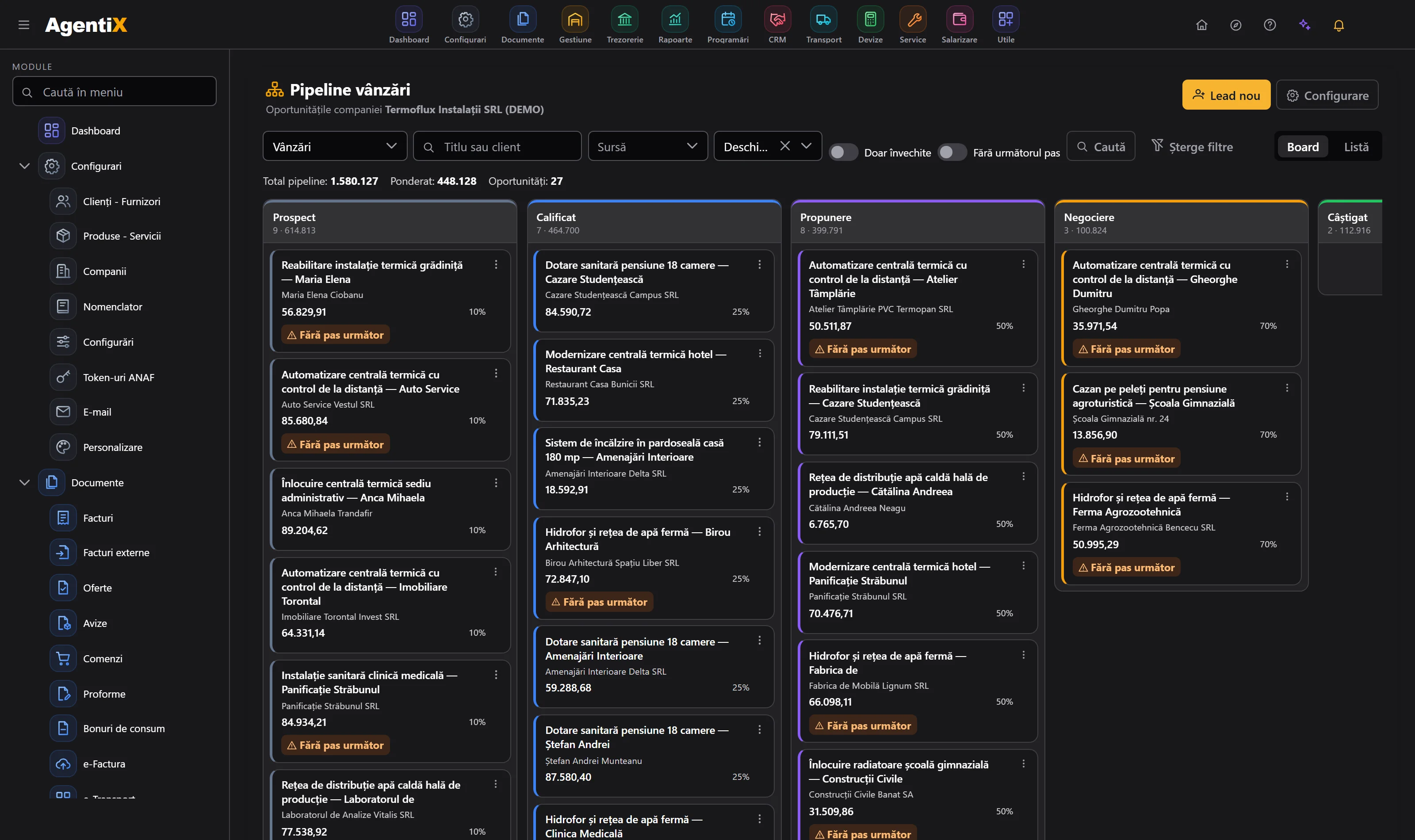
Task: Open the CRM module icon
Action: pos(777,20)
